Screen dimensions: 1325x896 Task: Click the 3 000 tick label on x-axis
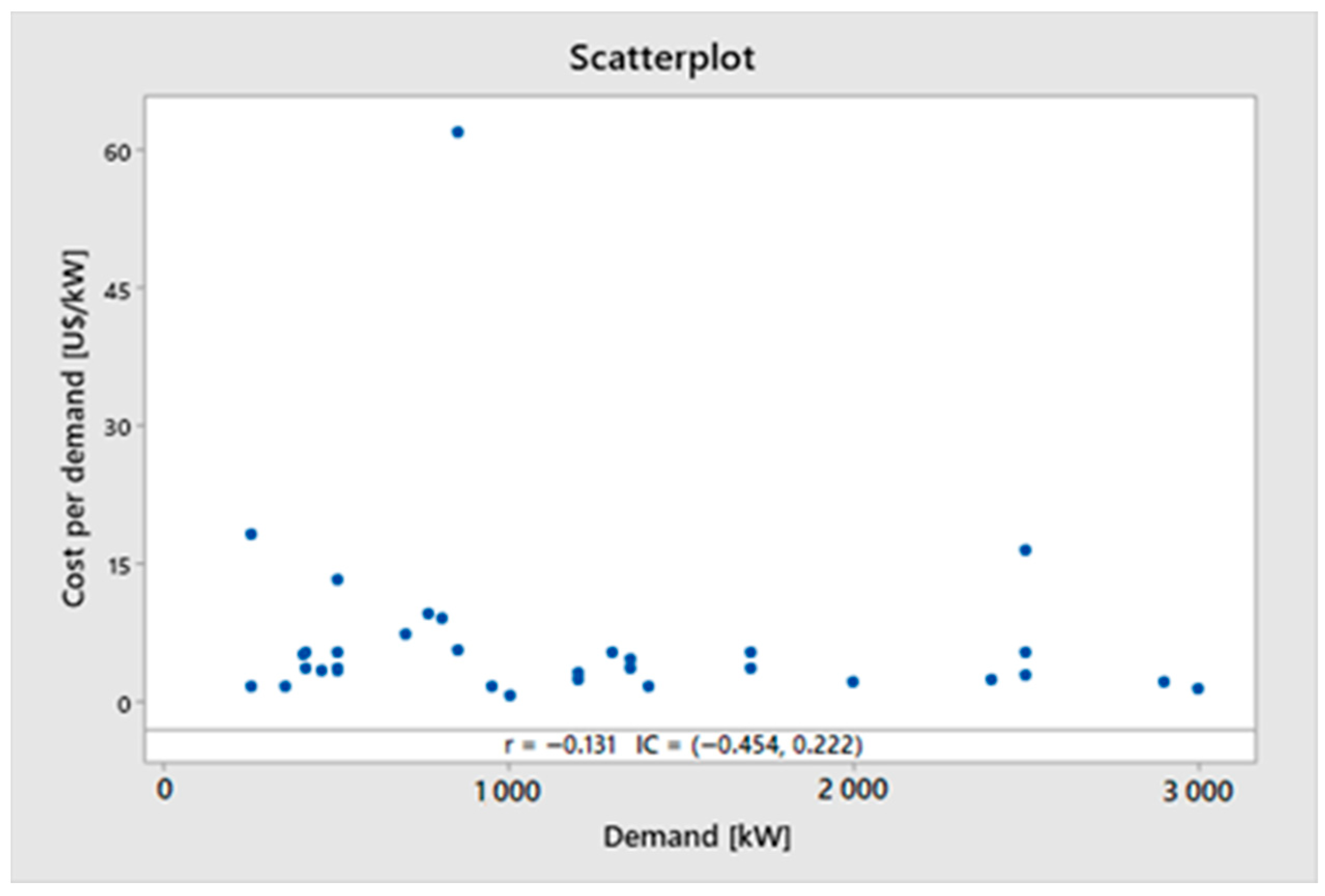(x=1197, y=791)
